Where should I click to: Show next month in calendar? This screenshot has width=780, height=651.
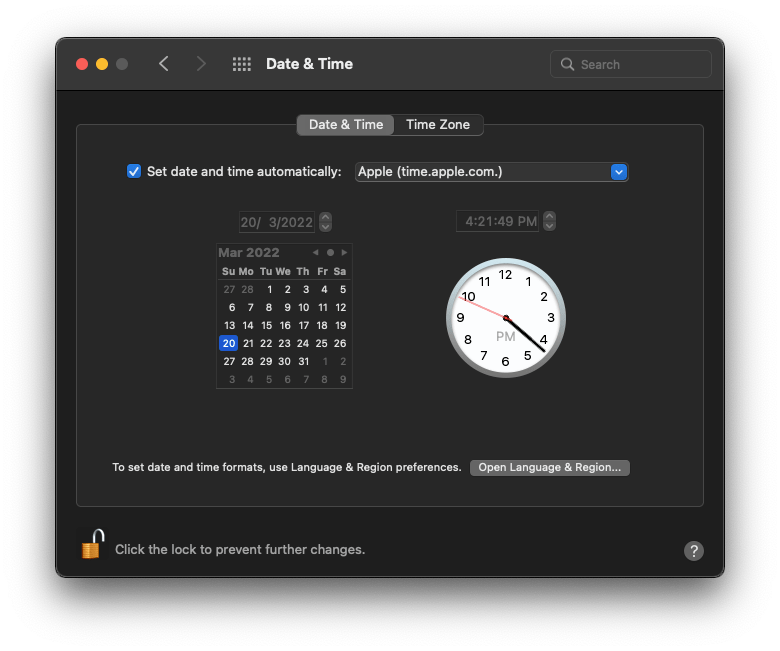click(x=345, y=253)
